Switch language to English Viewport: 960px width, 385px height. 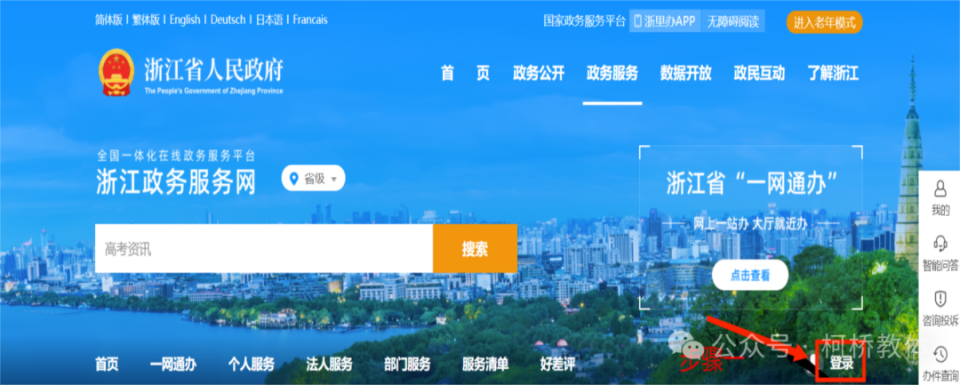click(185, 20)
